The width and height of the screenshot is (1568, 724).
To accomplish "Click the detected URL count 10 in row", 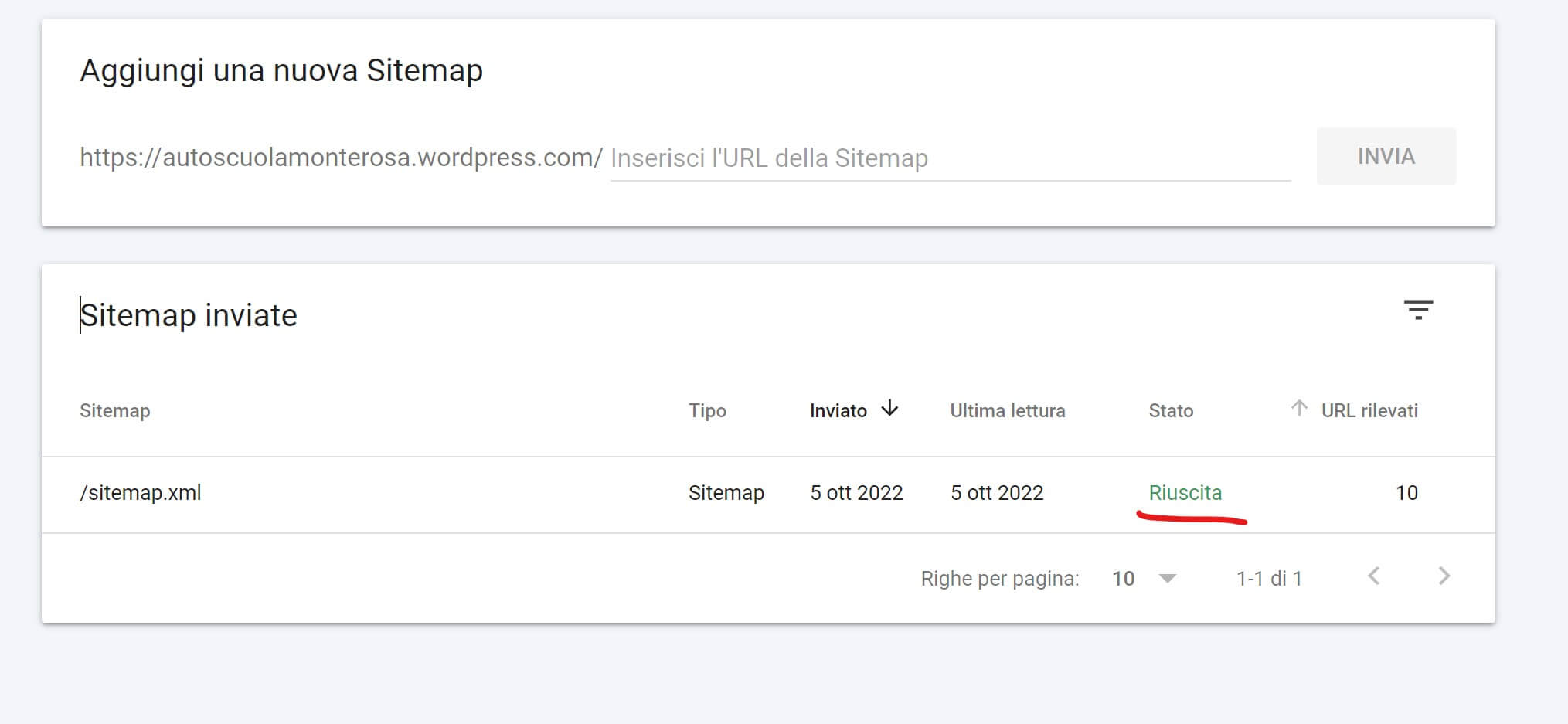I will pos(1406,493).
